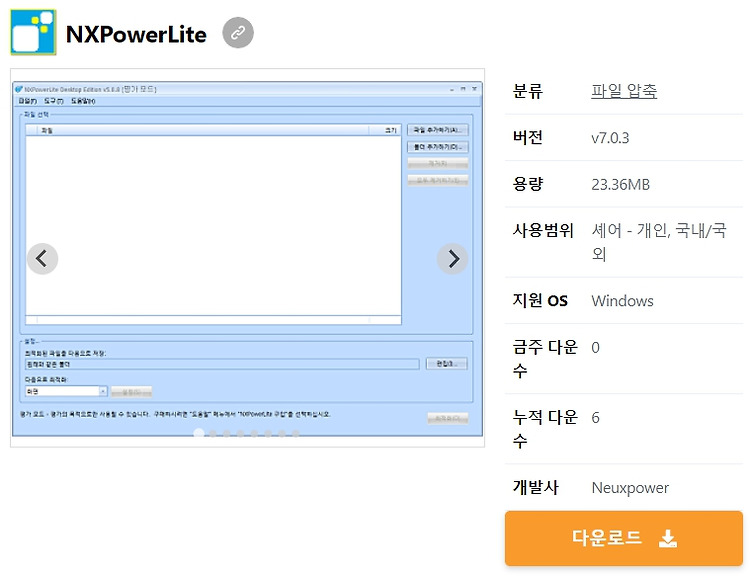
Task: Click the NXPowerLite app logo icon
Action: pyautogui.click(x=33, y=33)
